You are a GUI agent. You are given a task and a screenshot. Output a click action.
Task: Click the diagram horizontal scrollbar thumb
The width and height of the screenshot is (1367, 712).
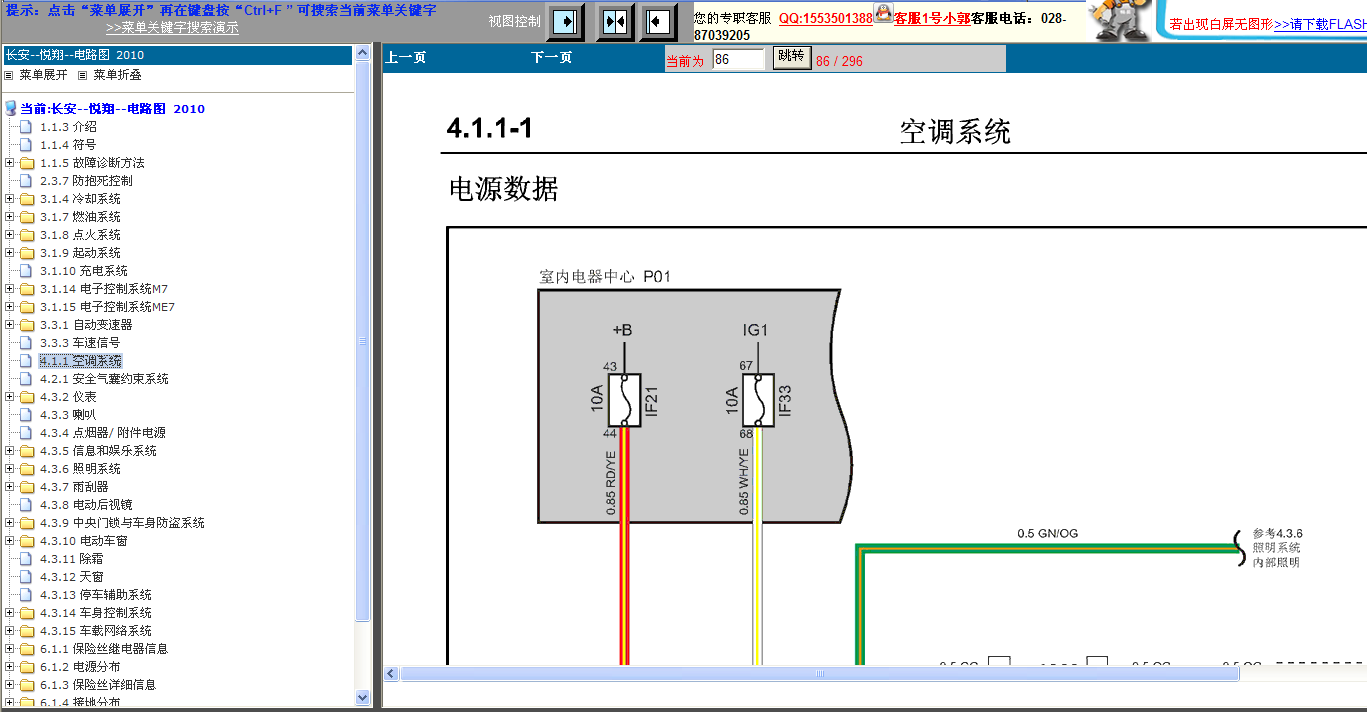(x=819, y=674)
